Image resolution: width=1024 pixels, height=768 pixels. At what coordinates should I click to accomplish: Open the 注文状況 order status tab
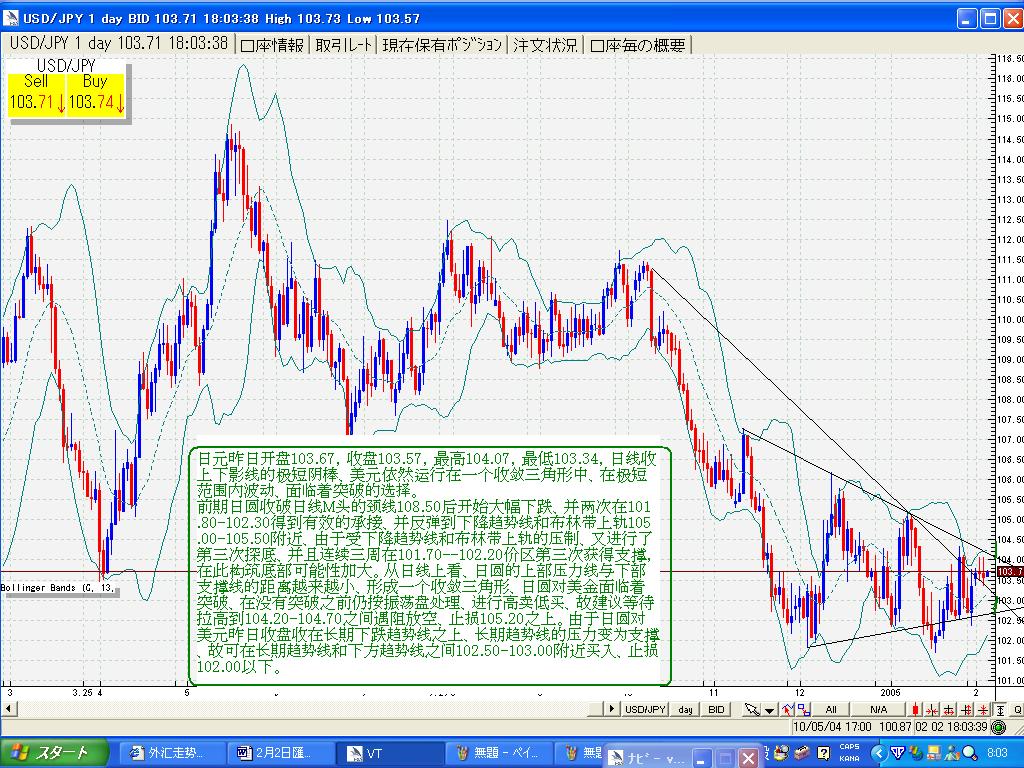point(545,44)
